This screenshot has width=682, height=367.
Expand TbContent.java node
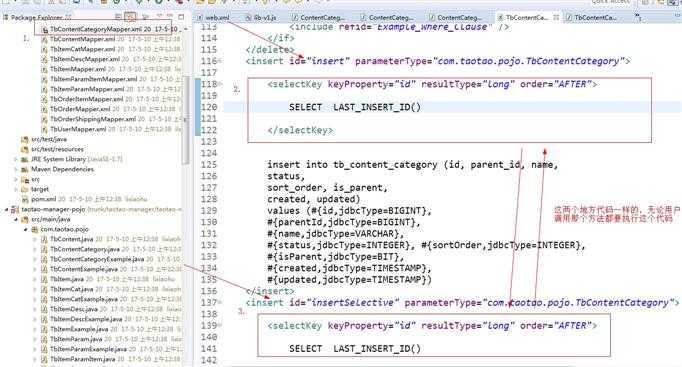click(x=35, y=239)
